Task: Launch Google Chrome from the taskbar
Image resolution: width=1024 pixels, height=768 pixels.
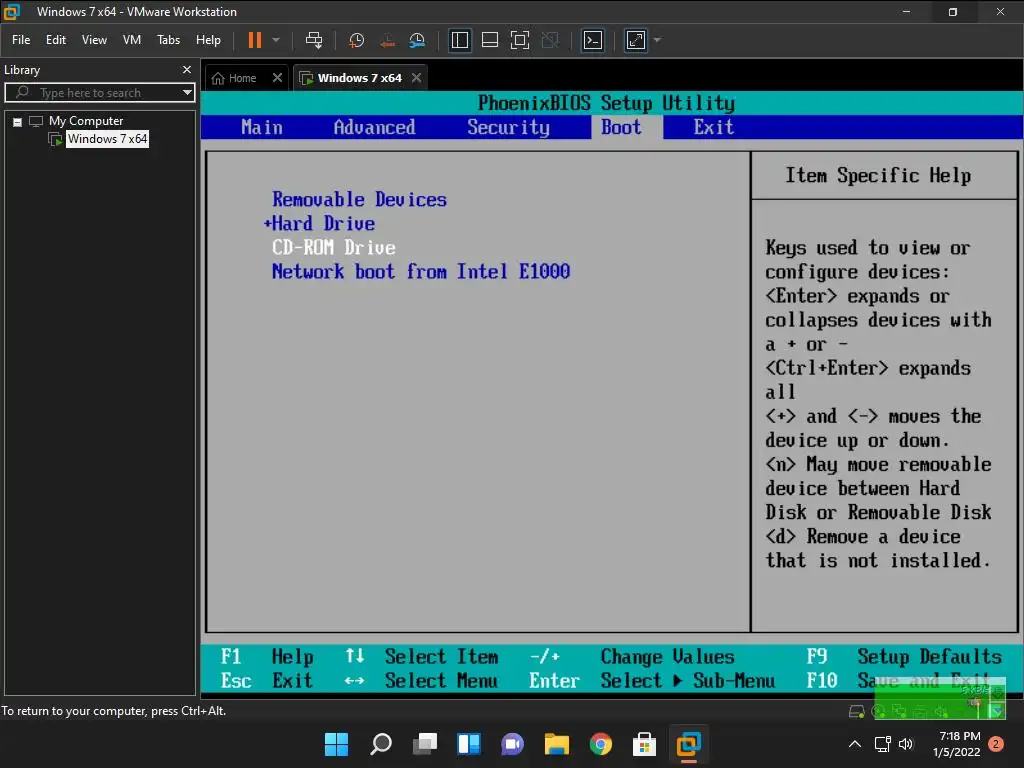Action: [601, 744]
